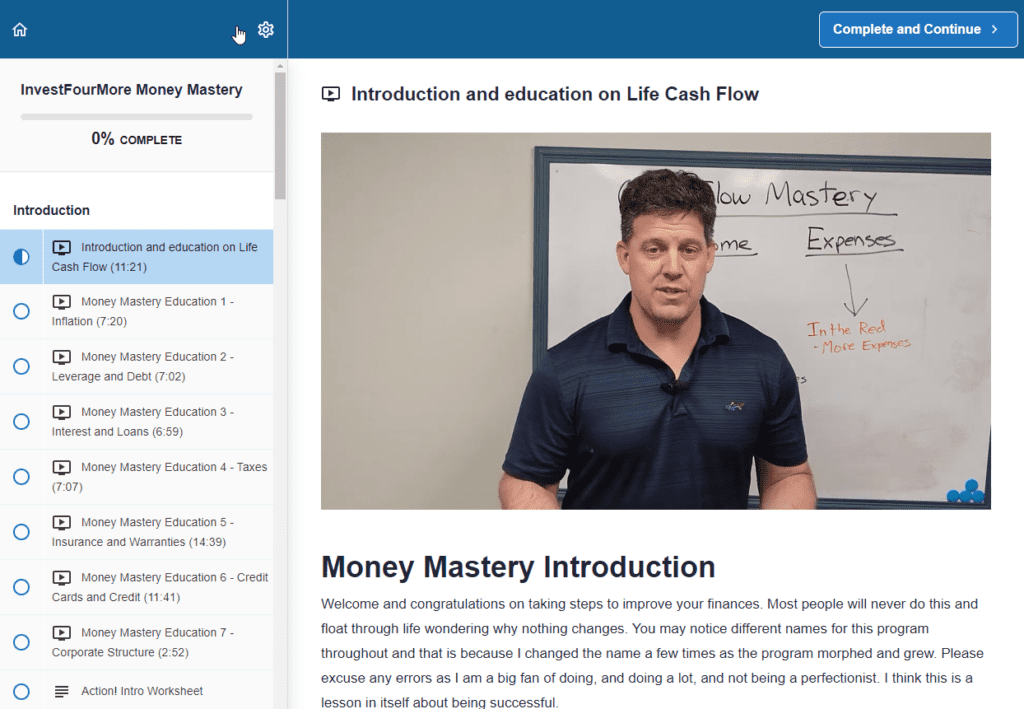
Task: Open the InvestFourMore Money Mastery course title
Action: coord(131,89)
